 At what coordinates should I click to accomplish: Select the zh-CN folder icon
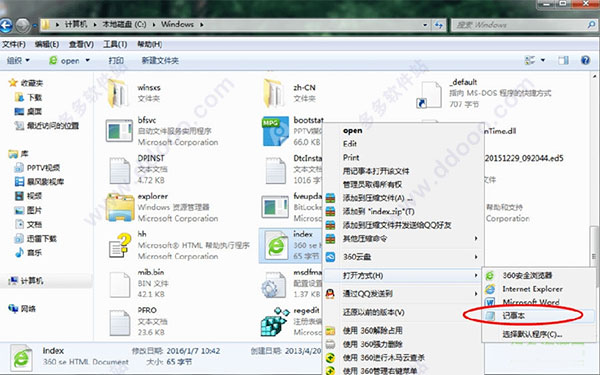tap(274, 93)
